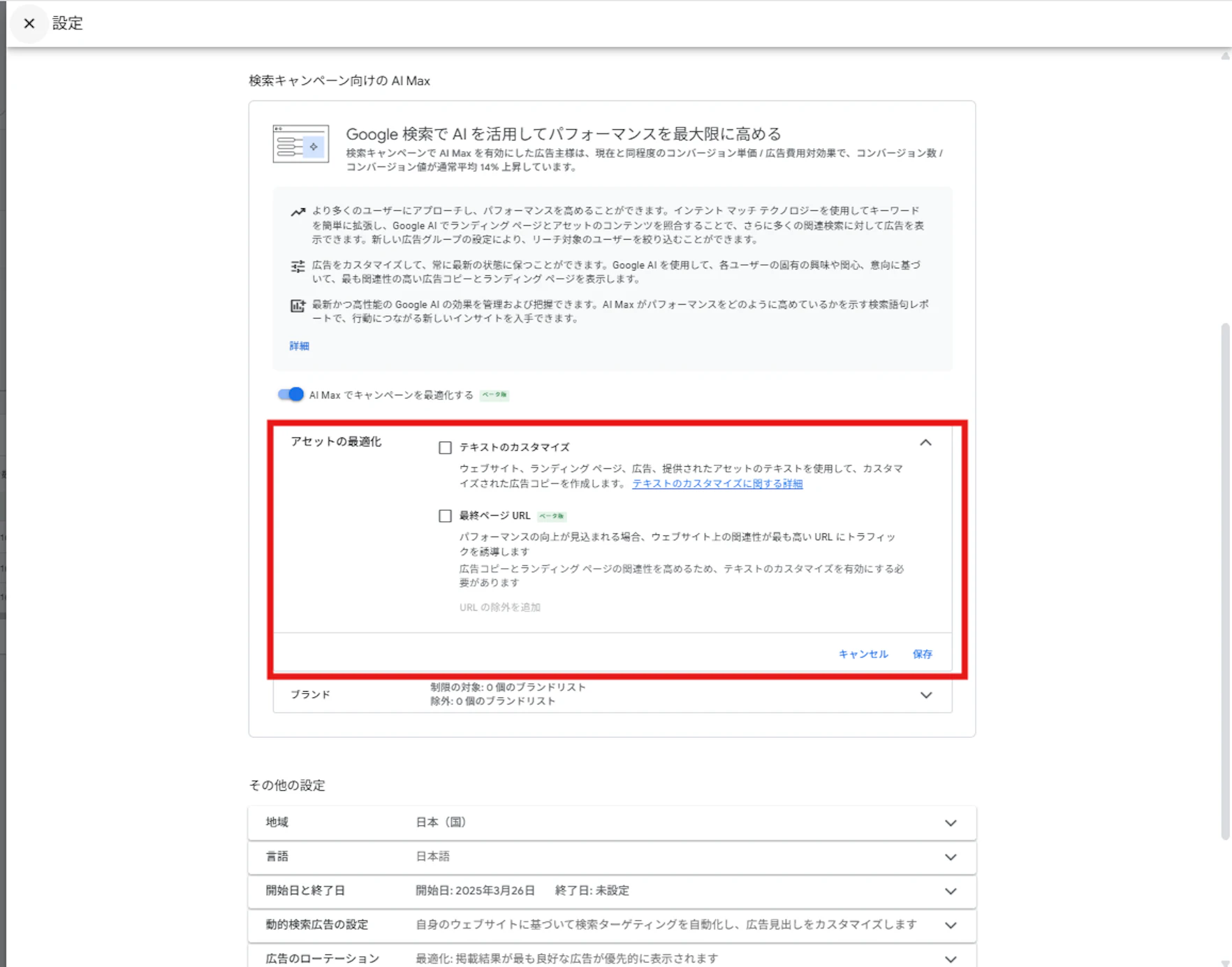The image size is (1232, 967).
Task: Expand the 言語 settings row
Action: [612, 857]
